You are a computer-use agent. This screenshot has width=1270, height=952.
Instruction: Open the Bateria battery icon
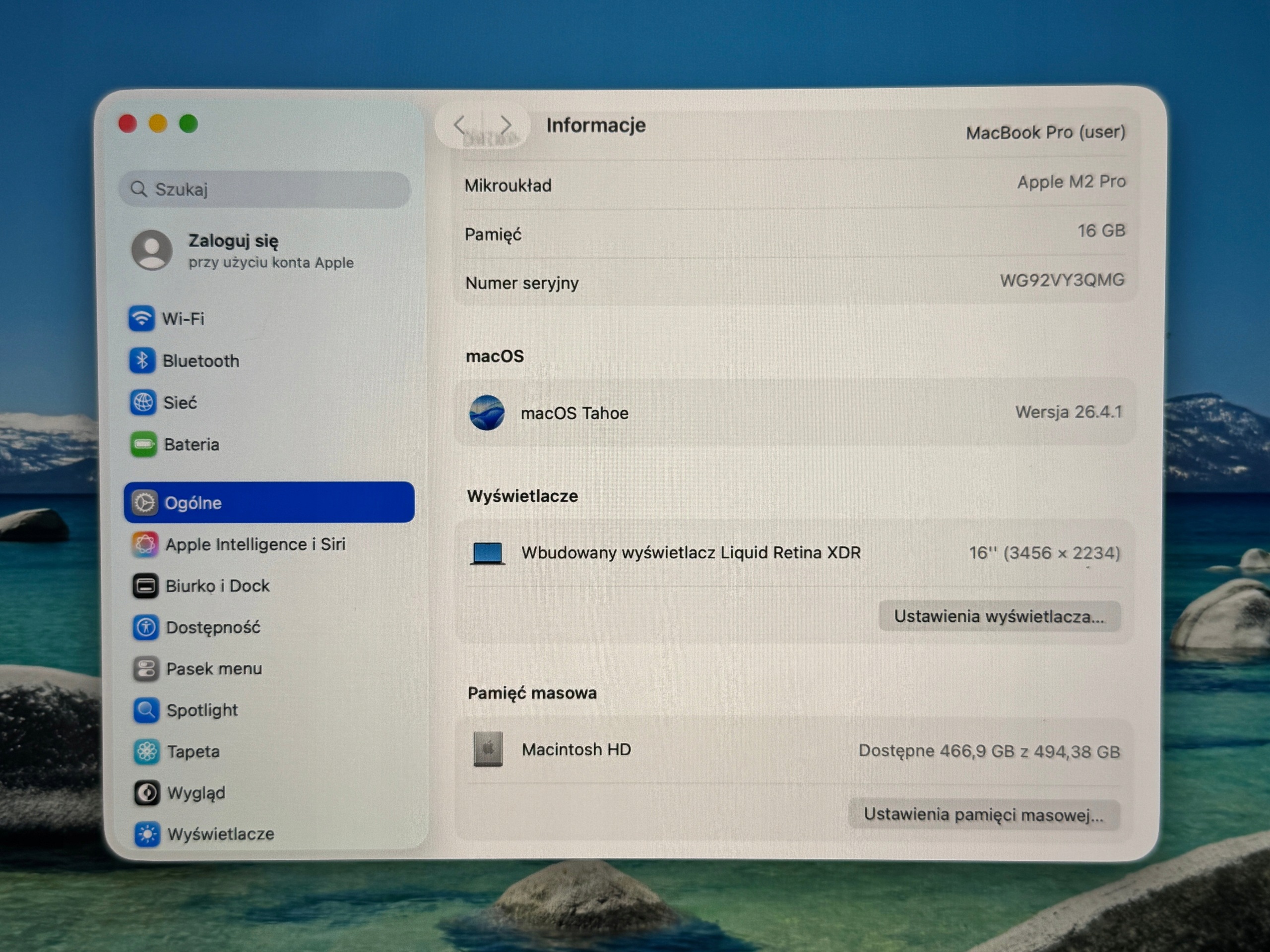point(143,444)
